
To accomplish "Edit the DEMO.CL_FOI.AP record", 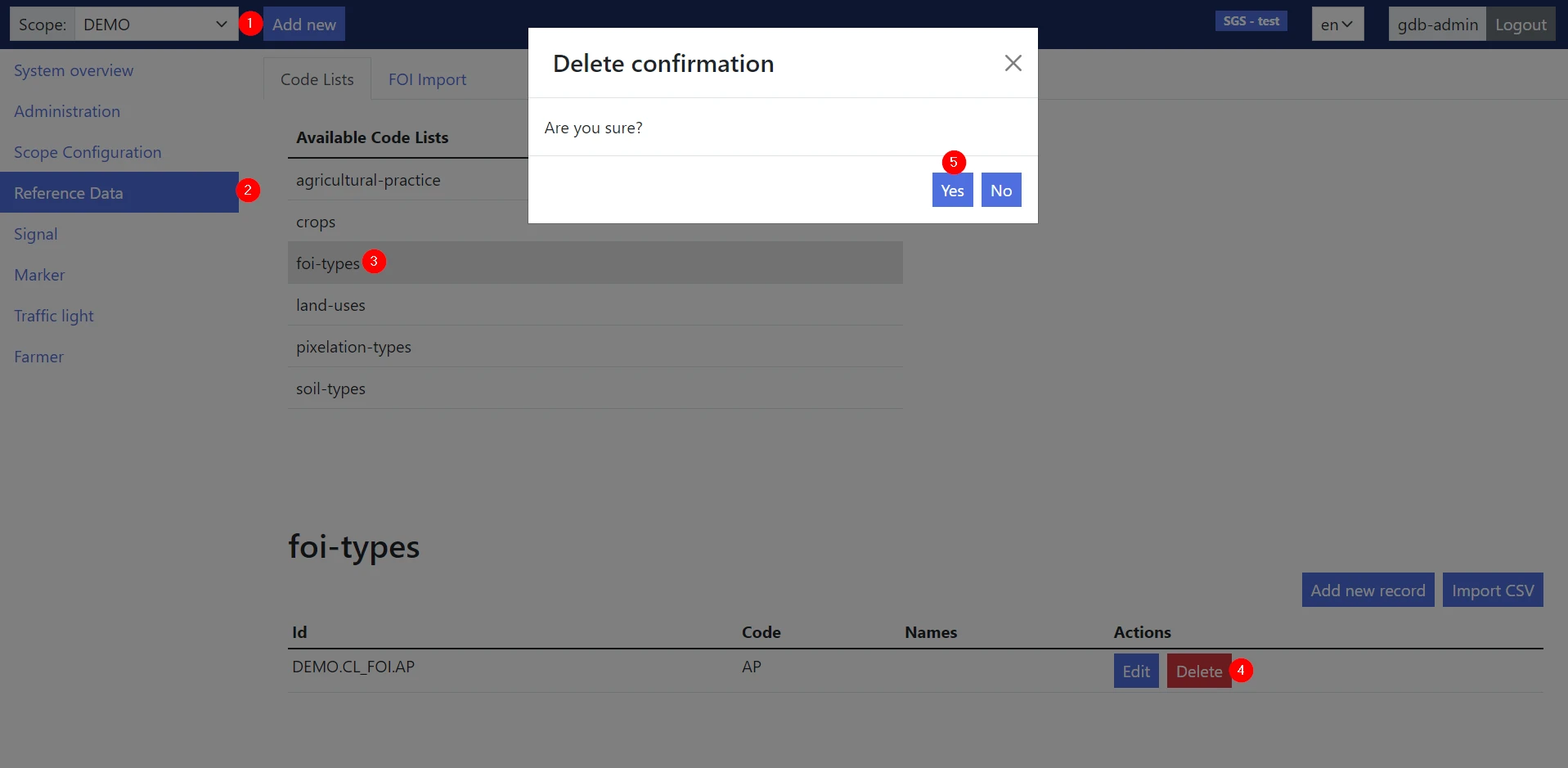I will click(1136, 671).
